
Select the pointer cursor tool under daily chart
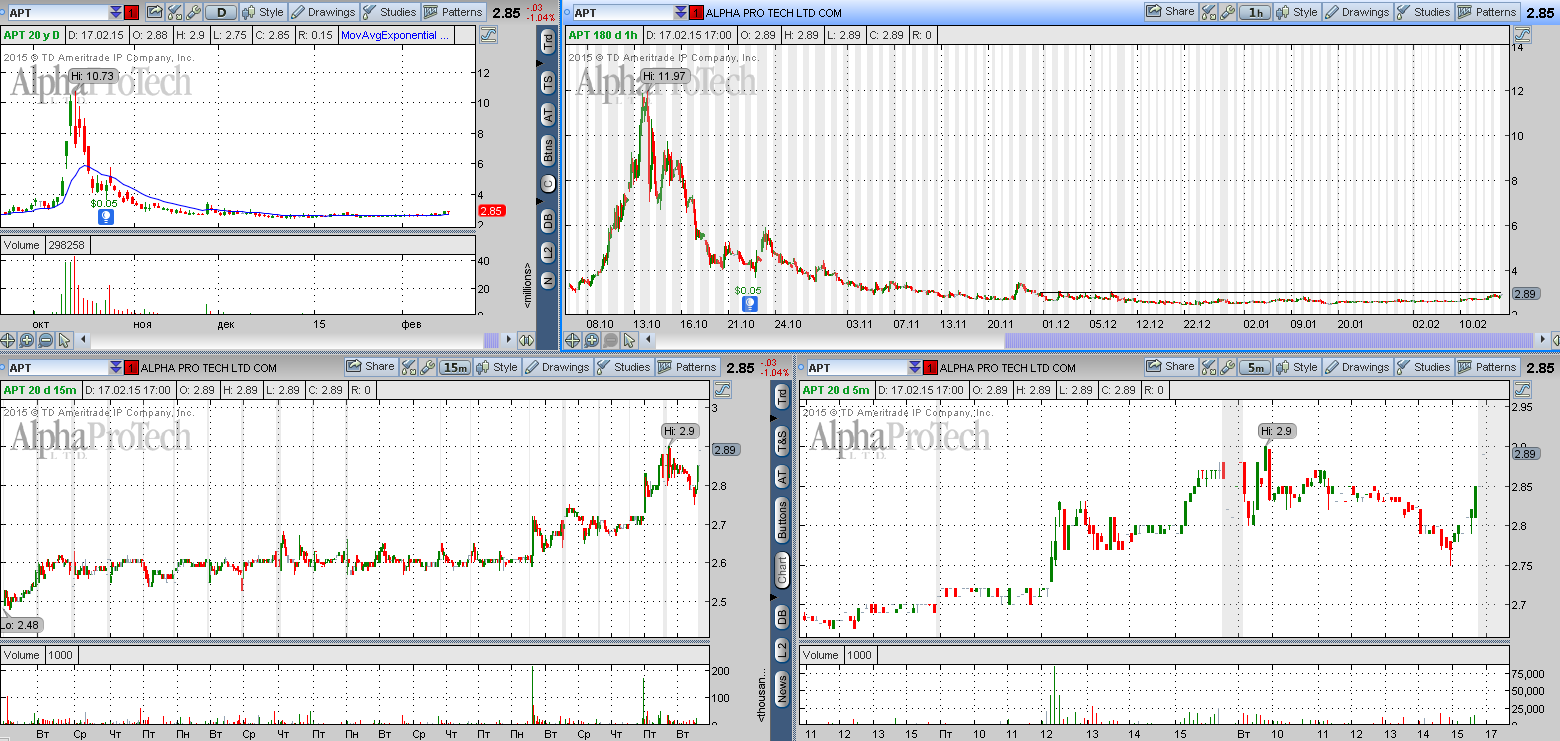click(x=64, y=340)
